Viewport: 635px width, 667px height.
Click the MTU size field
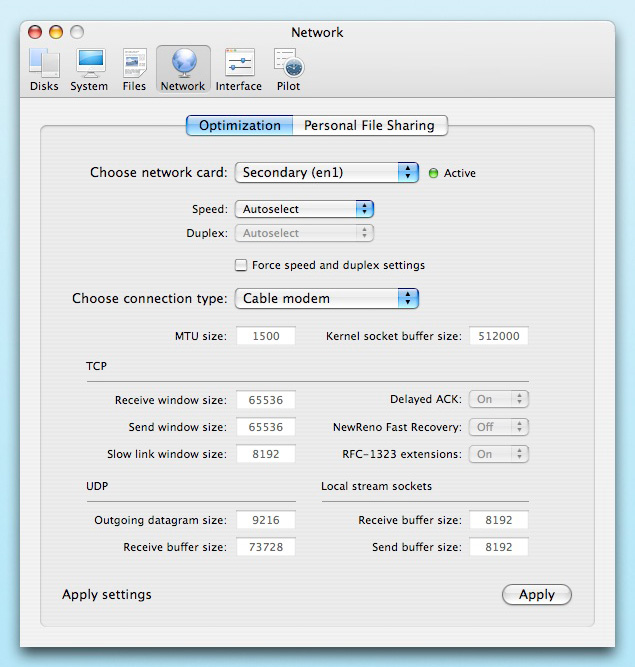click(x=266, y=336)
